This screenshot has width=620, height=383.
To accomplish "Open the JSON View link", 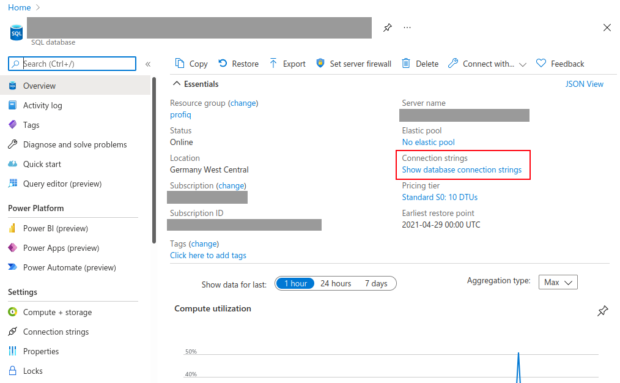I will click(584, 84).
